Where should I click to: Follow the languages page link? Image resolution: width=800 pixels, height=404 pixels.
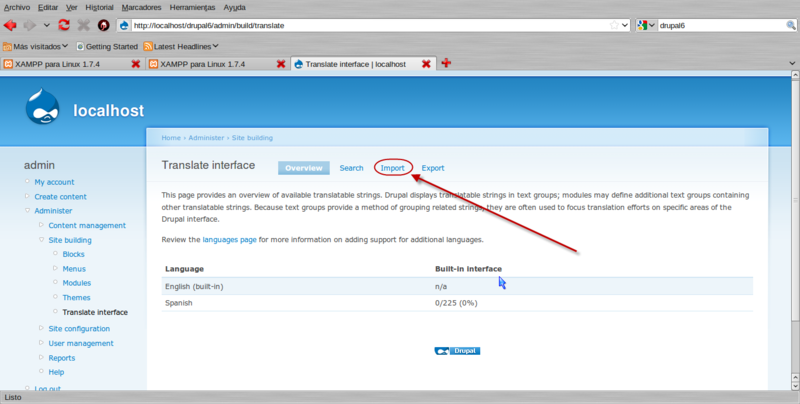[229, 240]
